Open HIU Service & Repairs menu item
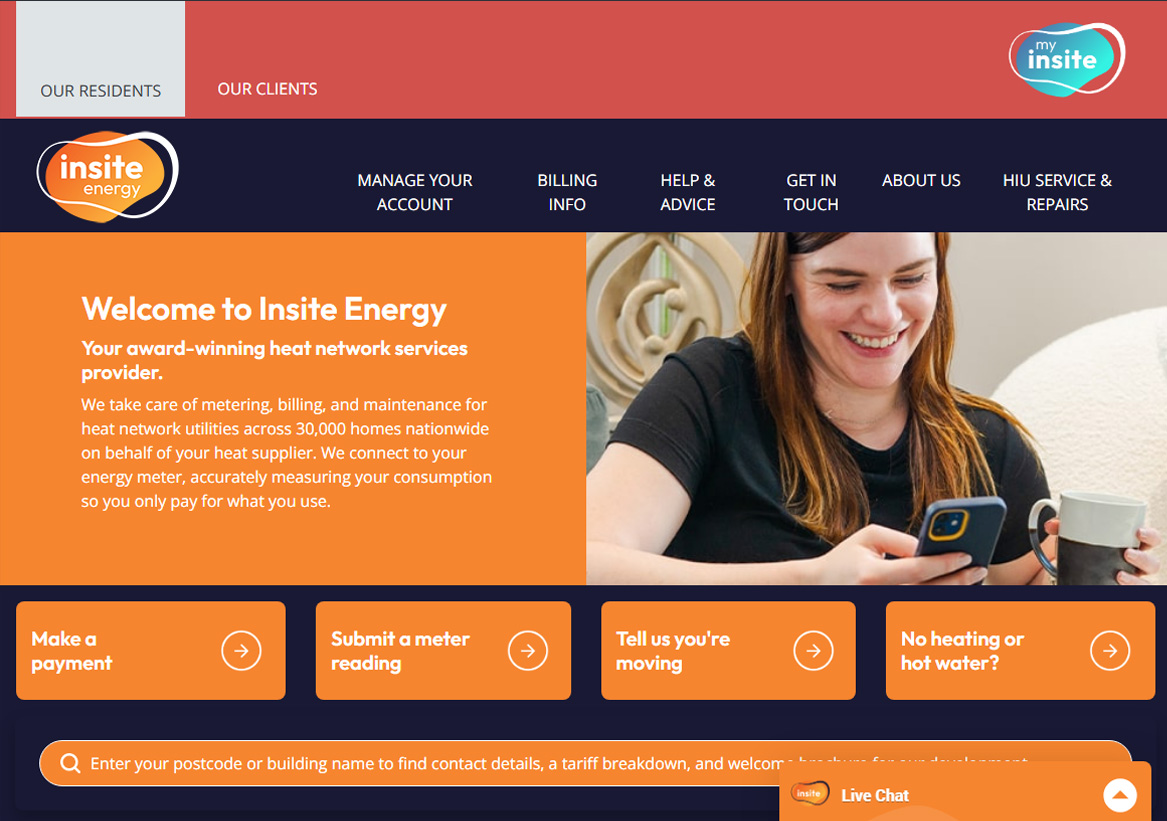 pyautogui.click(x=1057, y=192)
